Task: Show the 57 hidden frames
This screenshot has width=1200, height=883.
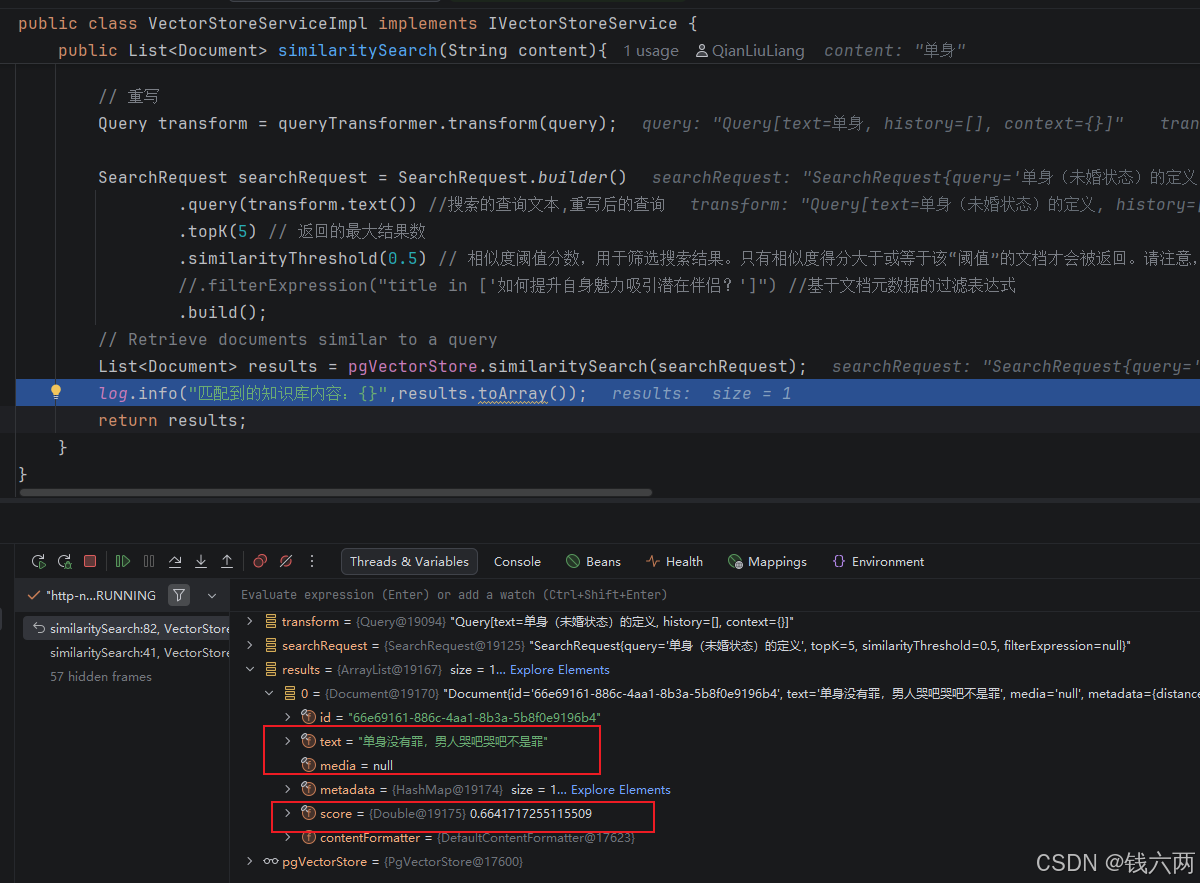Action: pos(101,677)
